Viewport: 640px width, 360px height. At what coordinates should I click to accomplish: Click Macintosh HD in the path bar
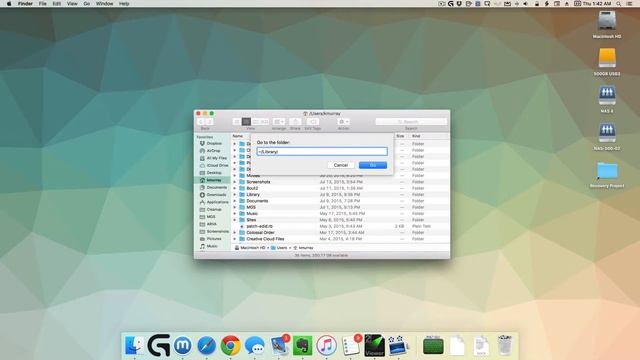click(x=250, y=248)
